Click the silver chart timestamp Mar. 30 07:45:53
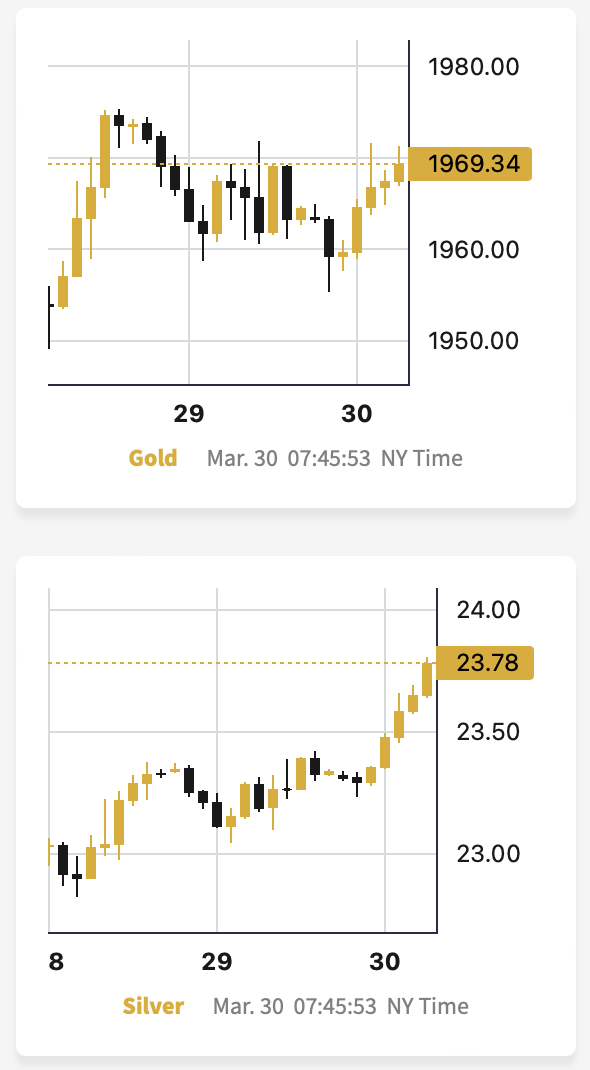The image size is (590, 1070). 295,1006
